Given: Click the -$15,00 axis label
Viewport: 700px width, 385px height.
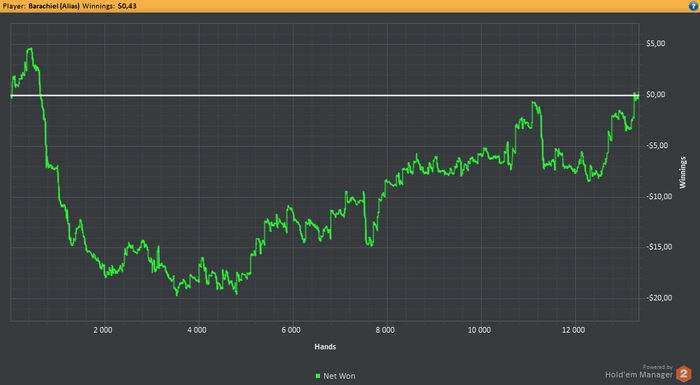Looking at the screenshot, I should tap(658, 247).
